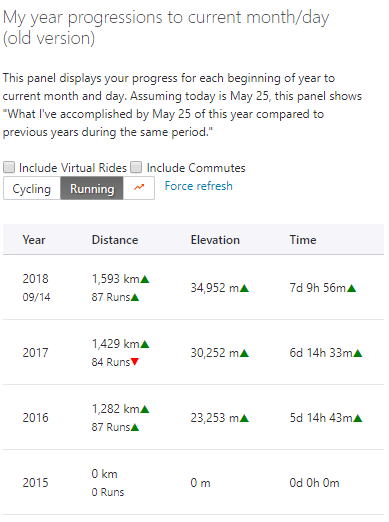Click the Year column header

pyautogui.click(x=34, y=240)
